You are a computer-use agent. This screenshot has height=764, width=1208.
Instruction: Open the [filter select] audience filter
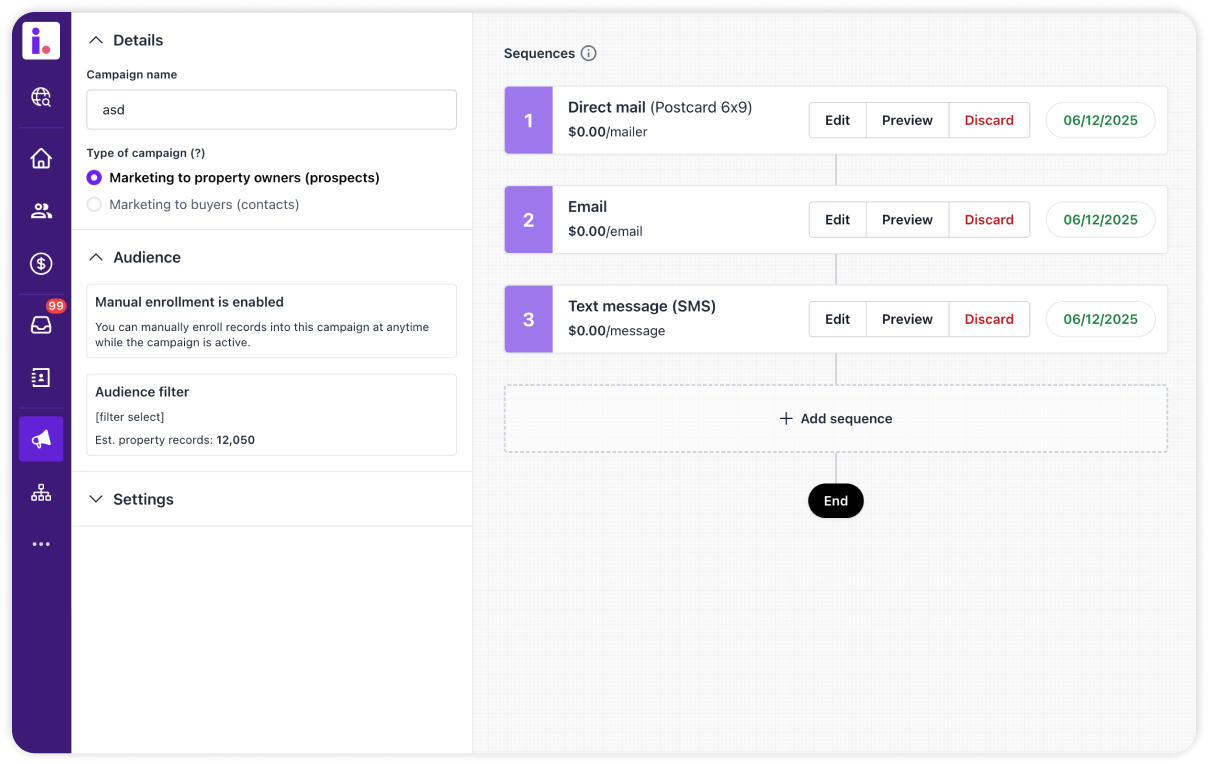point(130,417)
